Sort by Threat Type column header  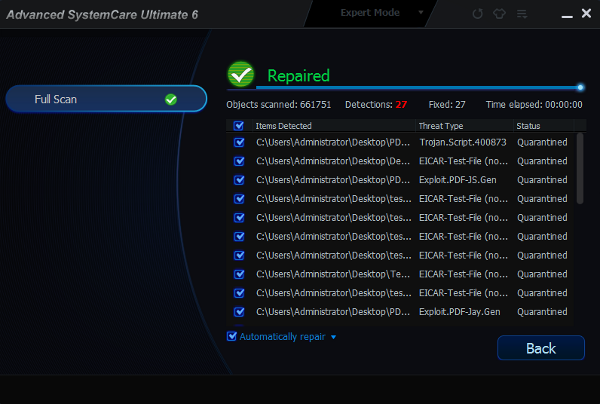(440, 126)
